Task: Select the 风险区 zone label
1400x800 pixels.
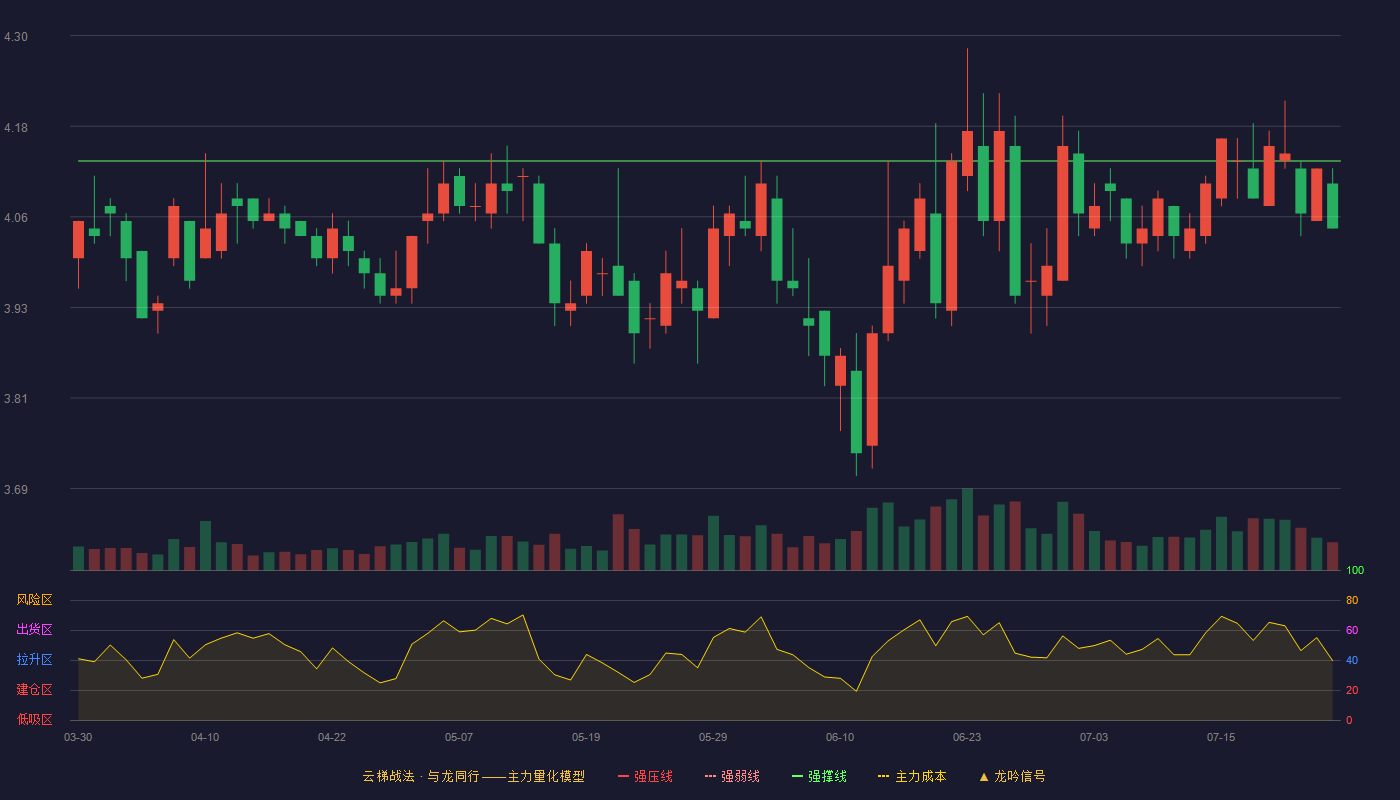Action: click(35, 600)
